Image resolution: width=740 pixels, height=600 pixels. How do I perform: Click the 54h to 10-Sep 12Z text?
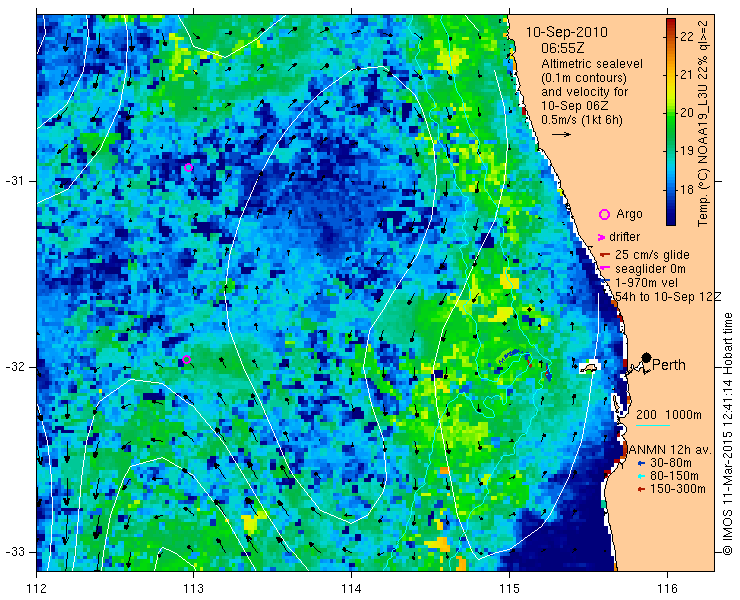668,297
